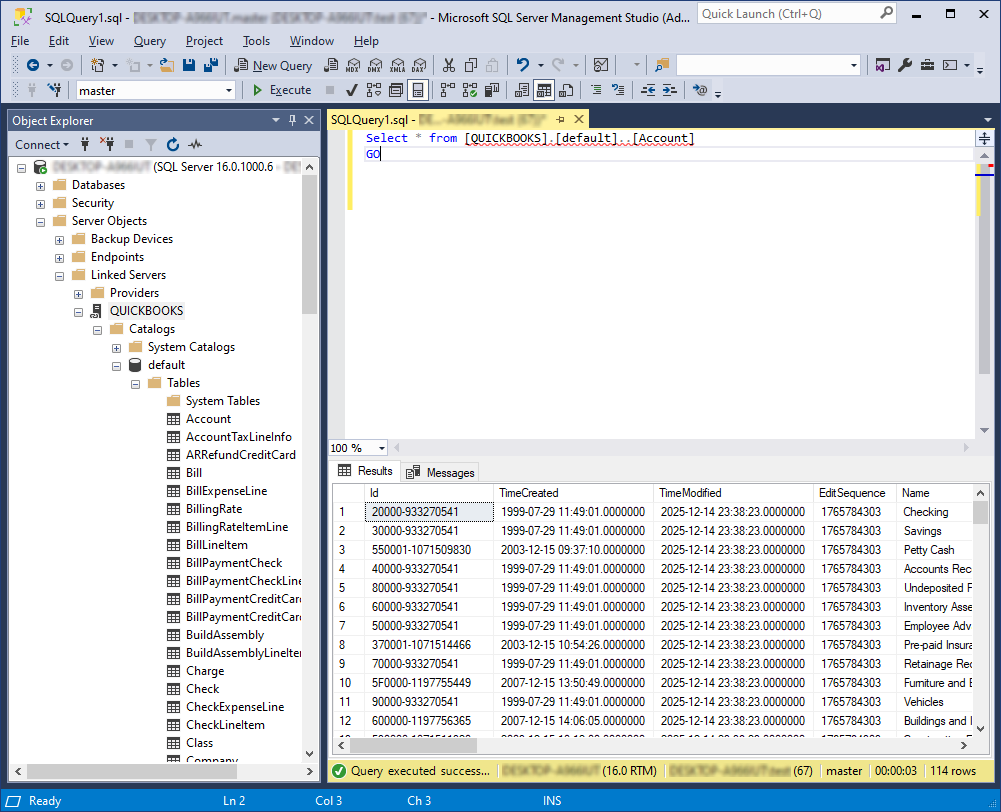
Task: Open the Connect dropdown in Object Explorer
Action: [42, 144]
